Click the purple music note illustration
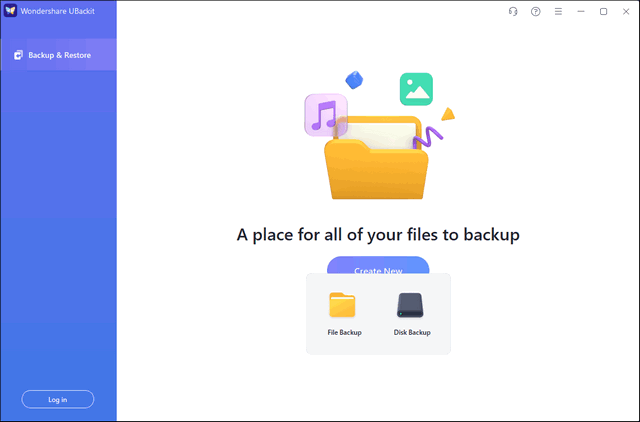Image resolution: width=640 pixels, height=422 pixels. pyautogui.click(x=325, y=116)
